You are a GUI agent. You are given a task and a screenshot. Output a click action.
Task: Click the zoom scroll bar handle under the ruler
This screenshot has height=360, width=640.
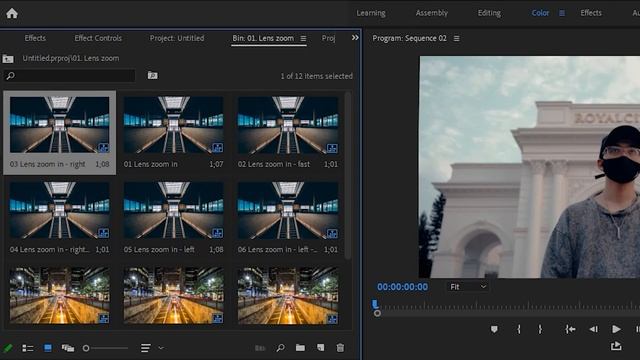coord(377,313)
